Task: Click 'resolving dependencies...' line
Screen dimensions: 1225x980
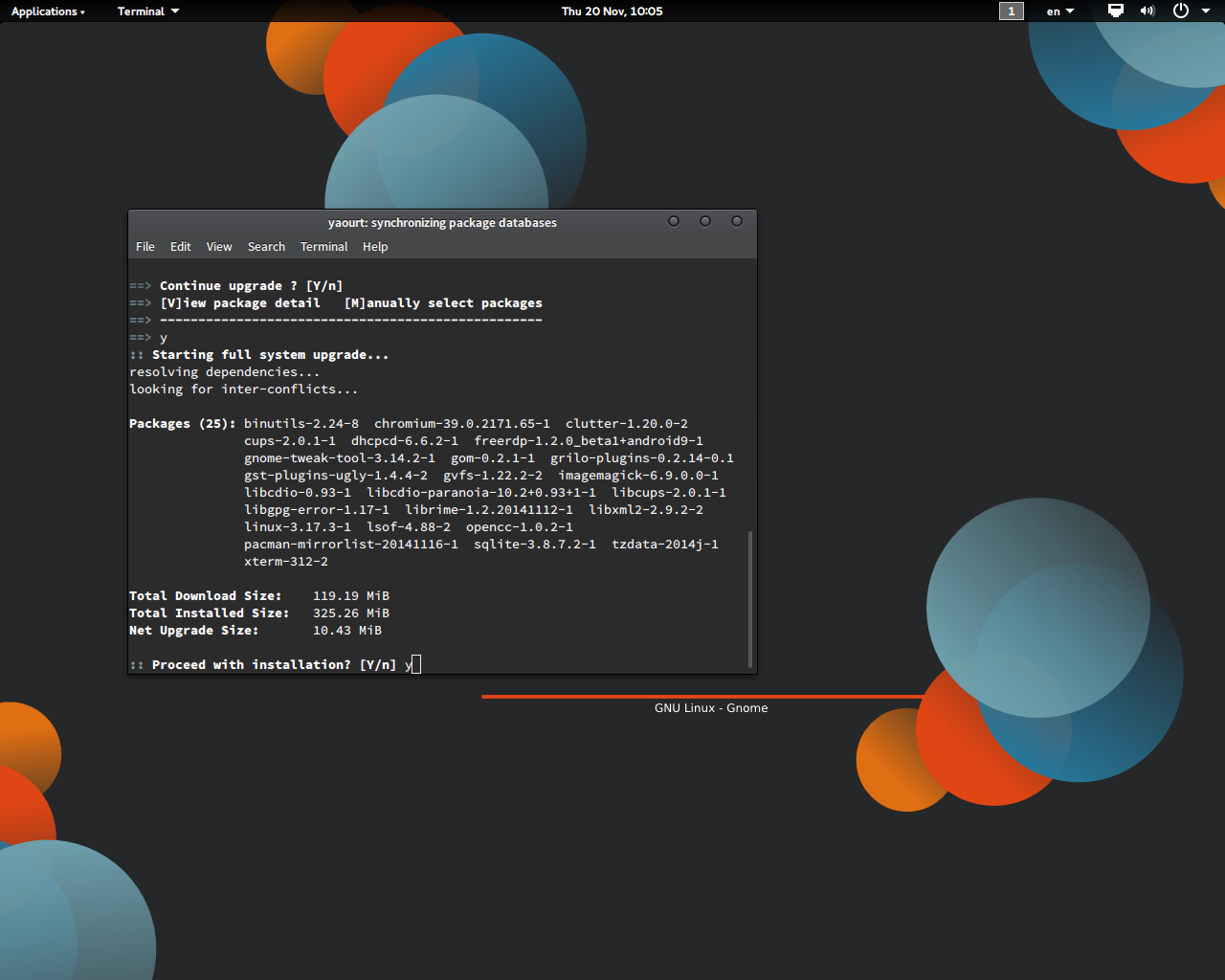Action: pyautogui.click(x=225, y=371)
